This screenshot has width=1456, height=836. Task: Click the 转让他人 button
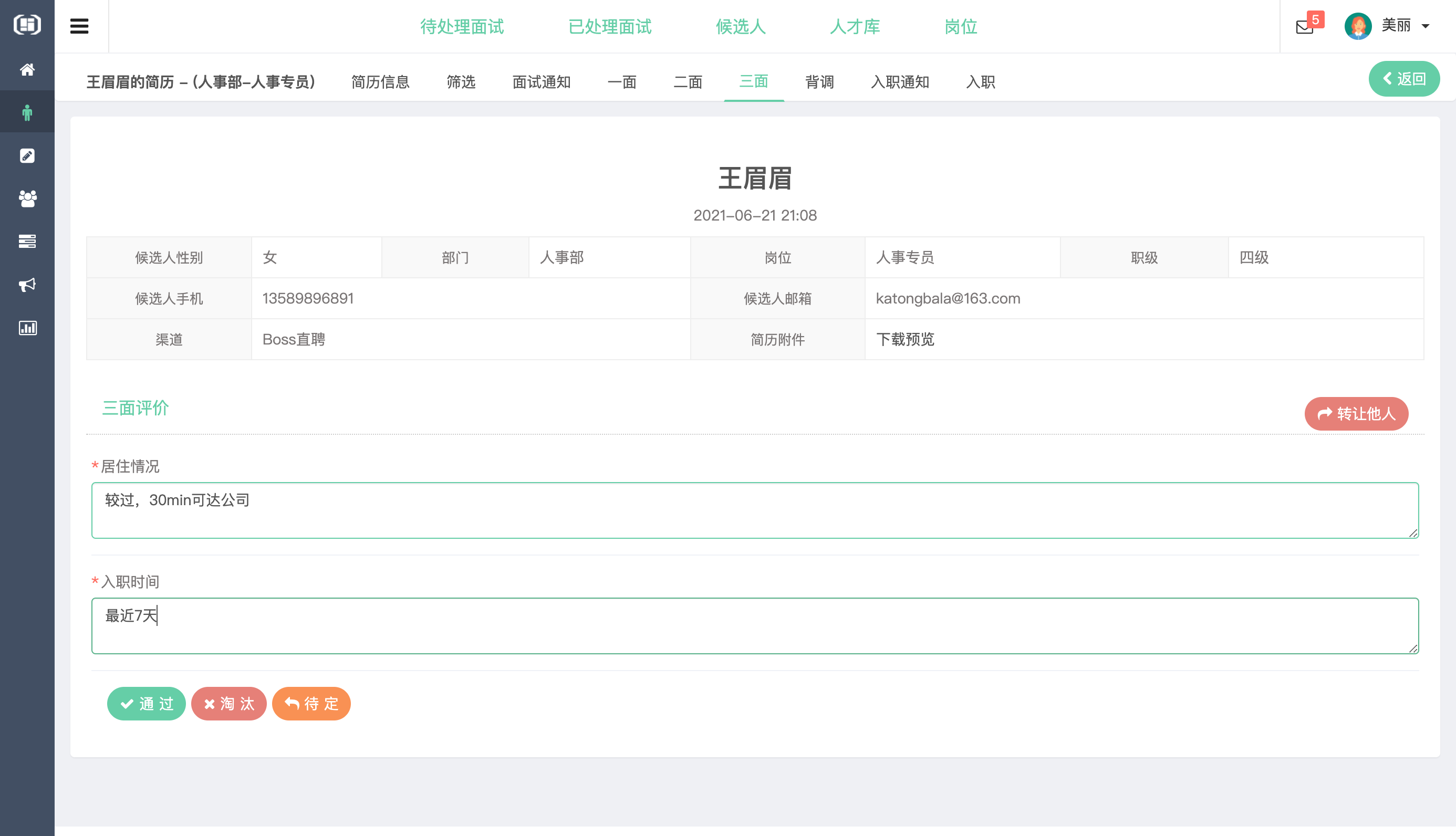coord(1356,413)
